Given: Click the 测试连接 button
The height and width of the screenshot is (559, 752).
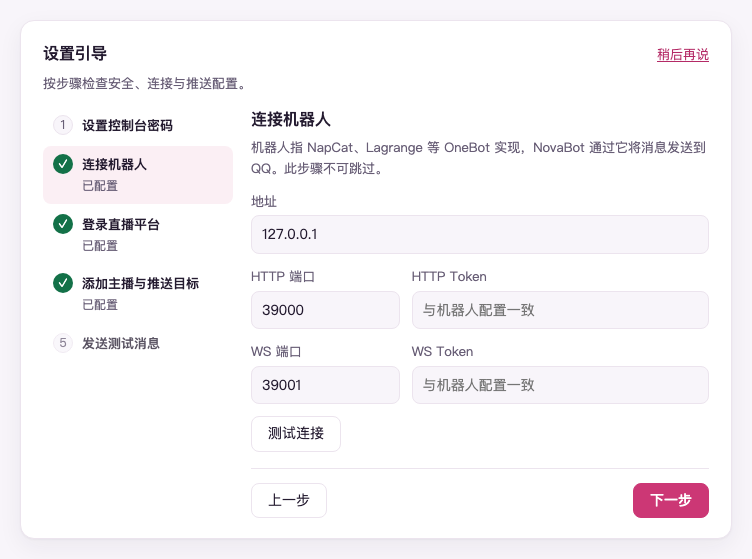Looking at the screenshot, I should (x=296, y=433).
